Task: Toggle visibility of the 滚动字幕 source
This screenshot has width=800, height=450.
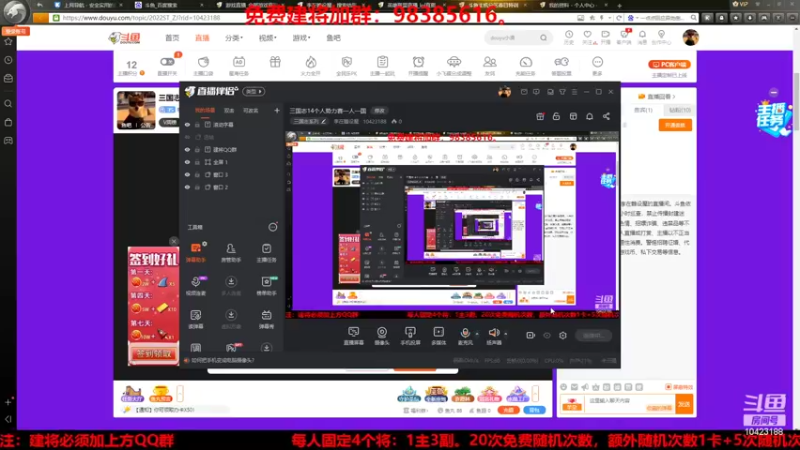Action: 187,124
